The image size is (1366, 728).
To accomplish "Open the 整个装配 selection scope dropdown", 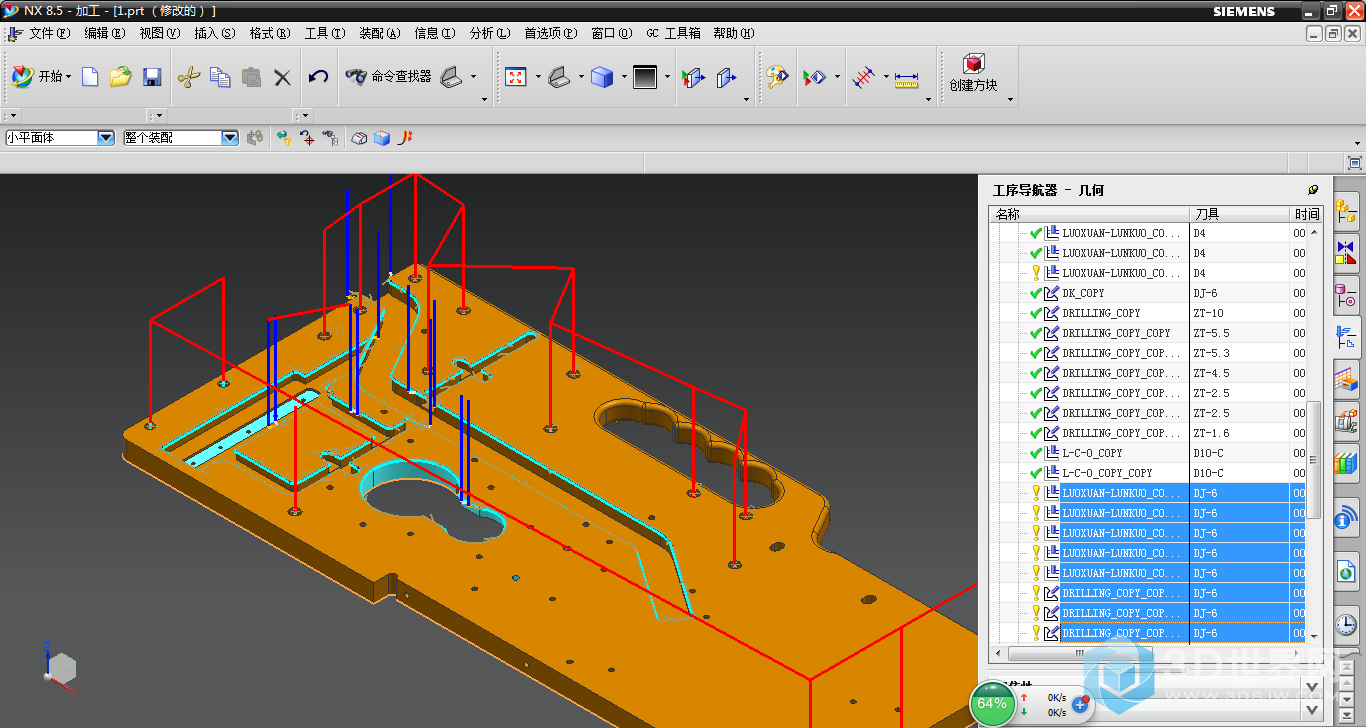I will pos(230,138).
